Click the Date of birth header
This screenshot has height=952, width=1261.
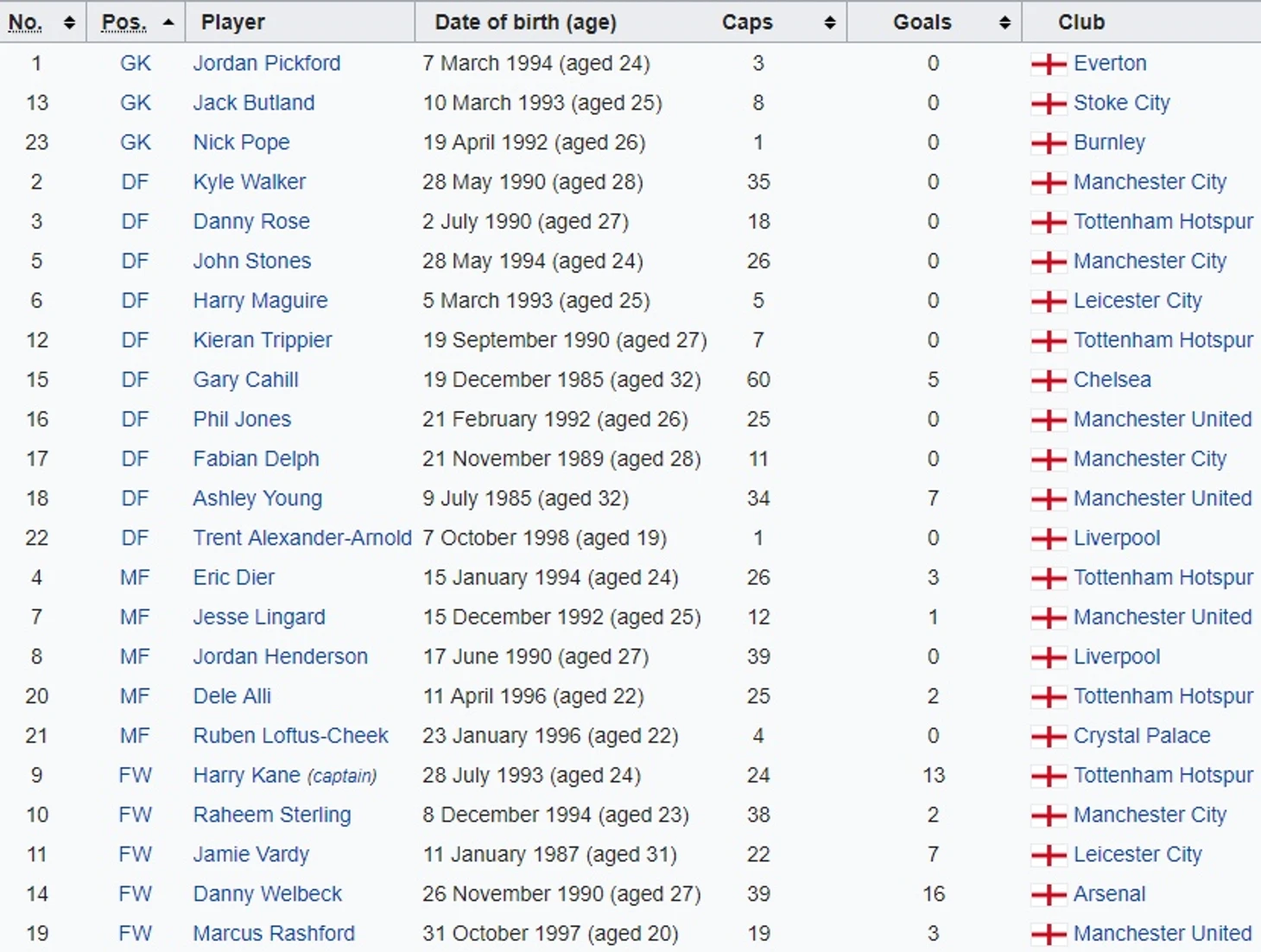coord(526,22)
